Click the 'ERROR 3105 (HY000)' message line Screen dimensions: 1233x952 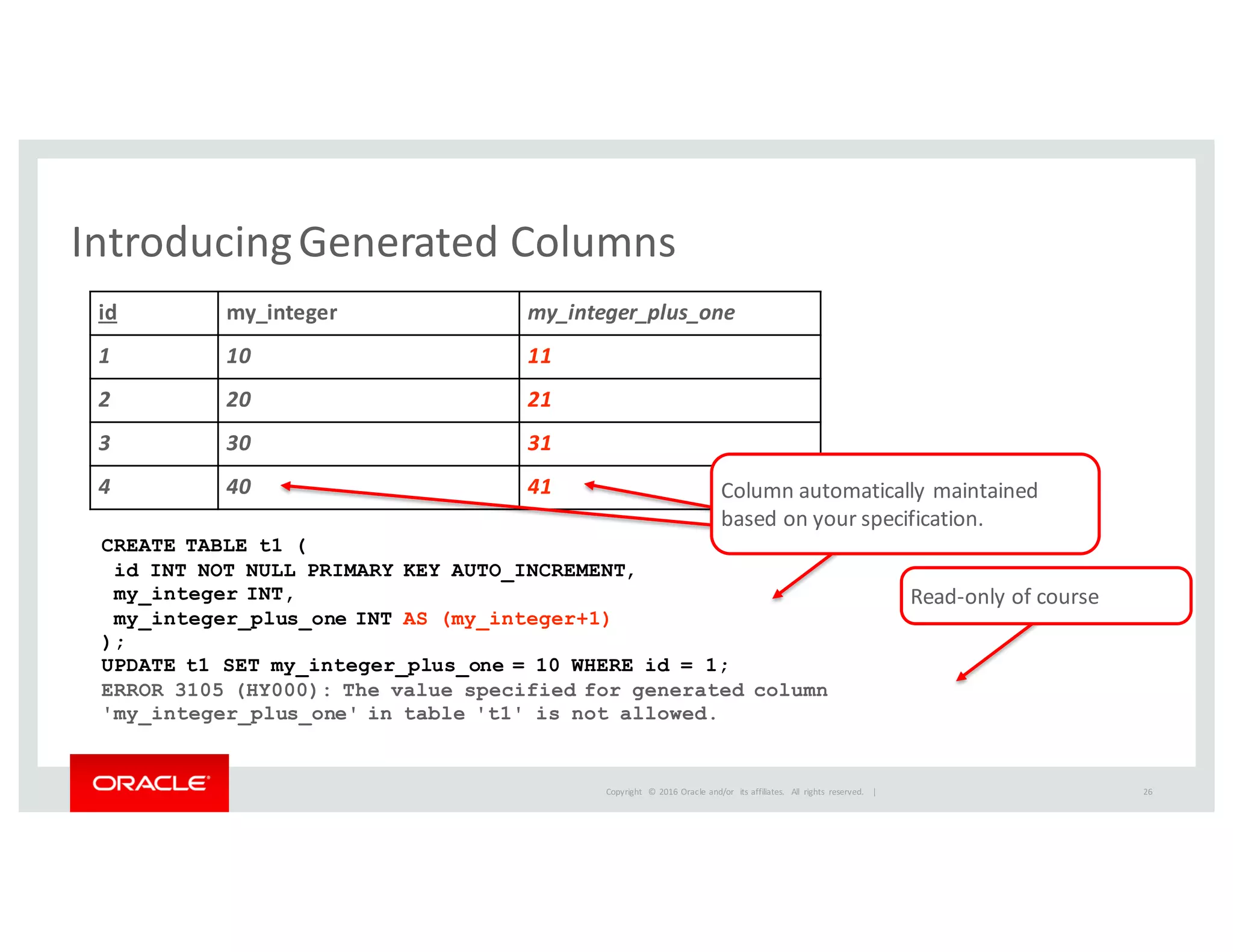click(x=464, y=690)
